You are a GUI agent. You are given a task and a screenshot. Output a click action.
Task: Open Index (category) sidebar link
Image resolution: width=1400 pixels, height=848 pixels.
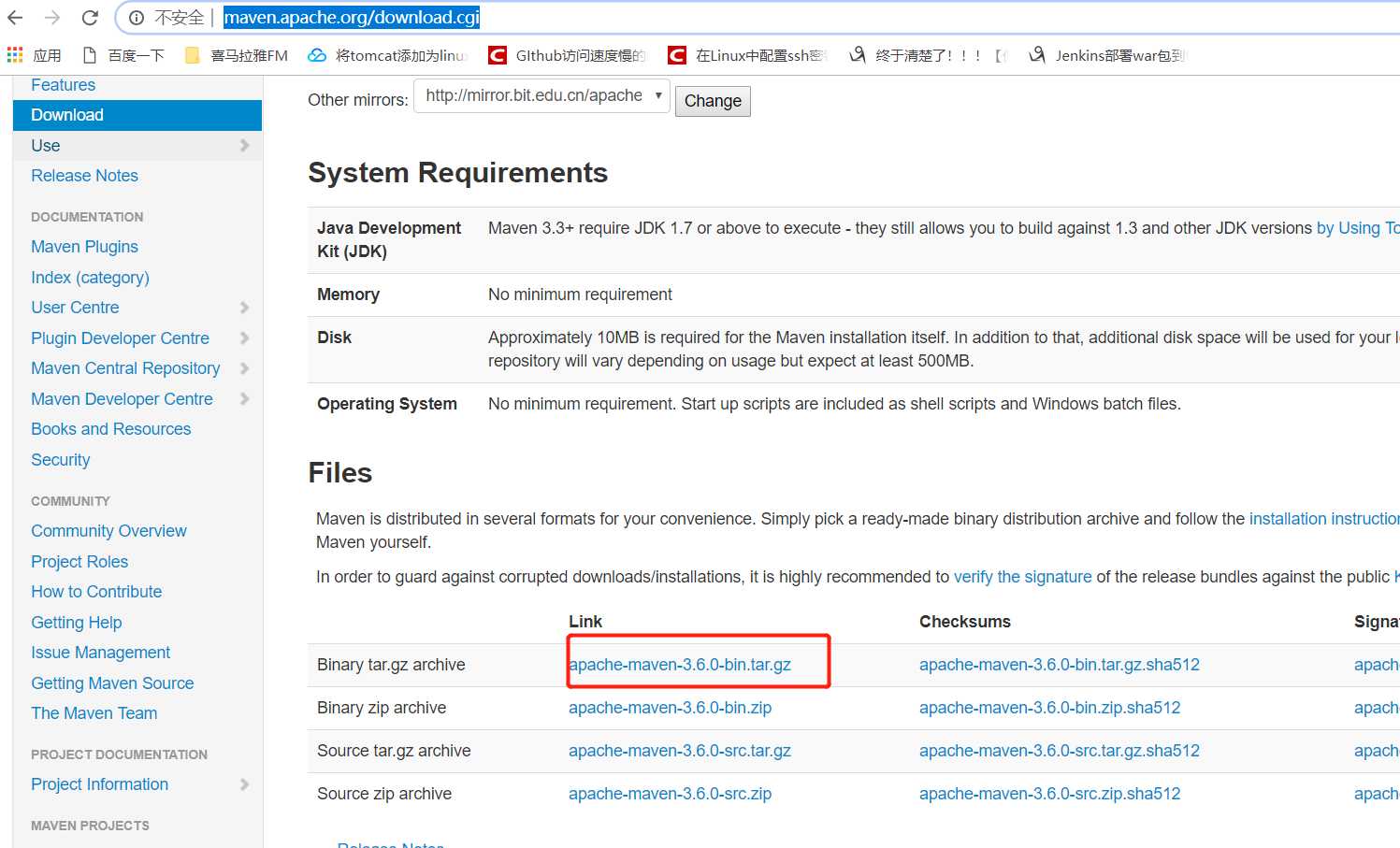tap(90, 278)
